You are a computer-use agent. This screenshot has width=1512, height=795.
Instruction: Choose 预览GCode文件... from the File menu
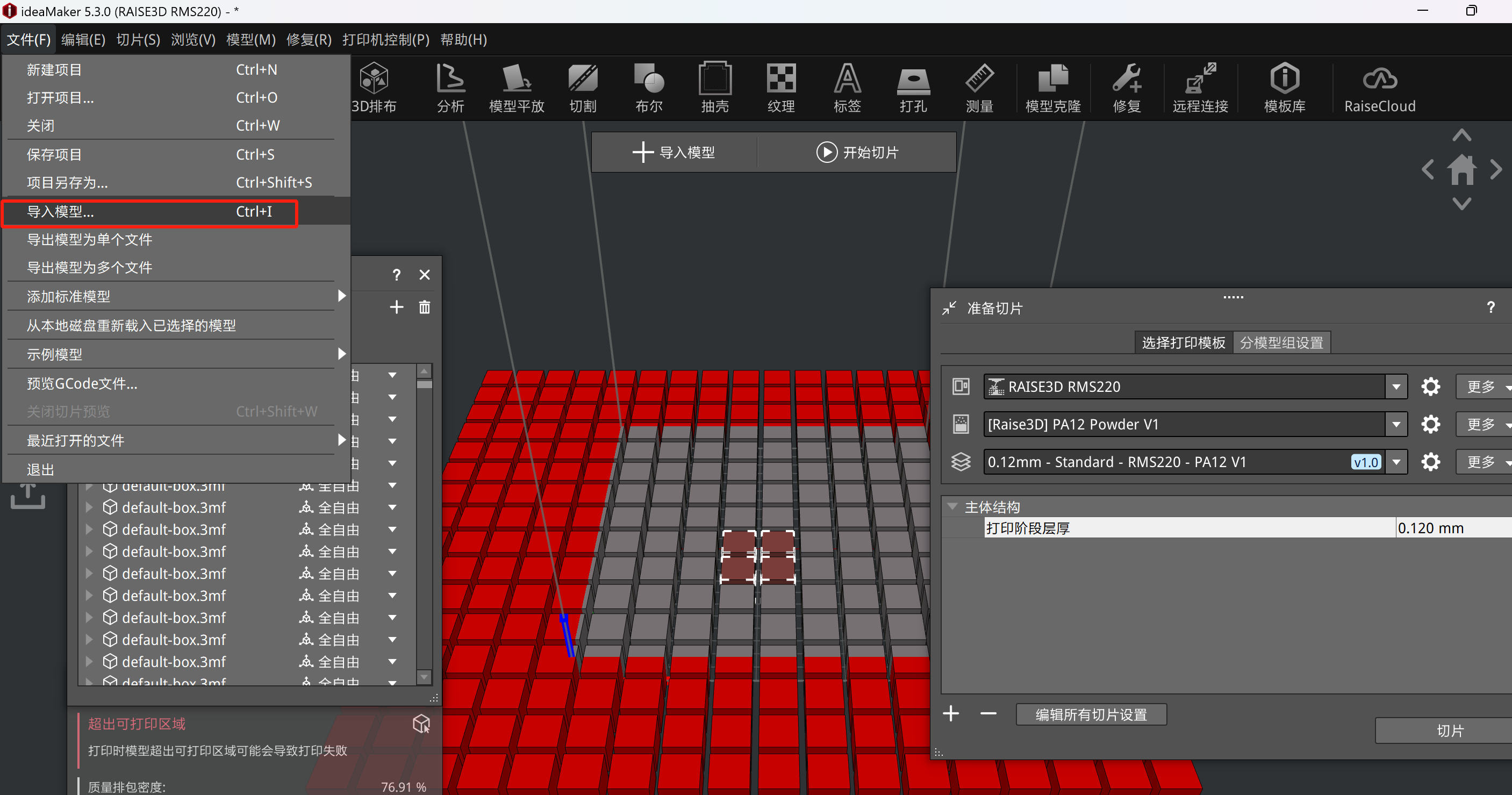pos(176,383)
